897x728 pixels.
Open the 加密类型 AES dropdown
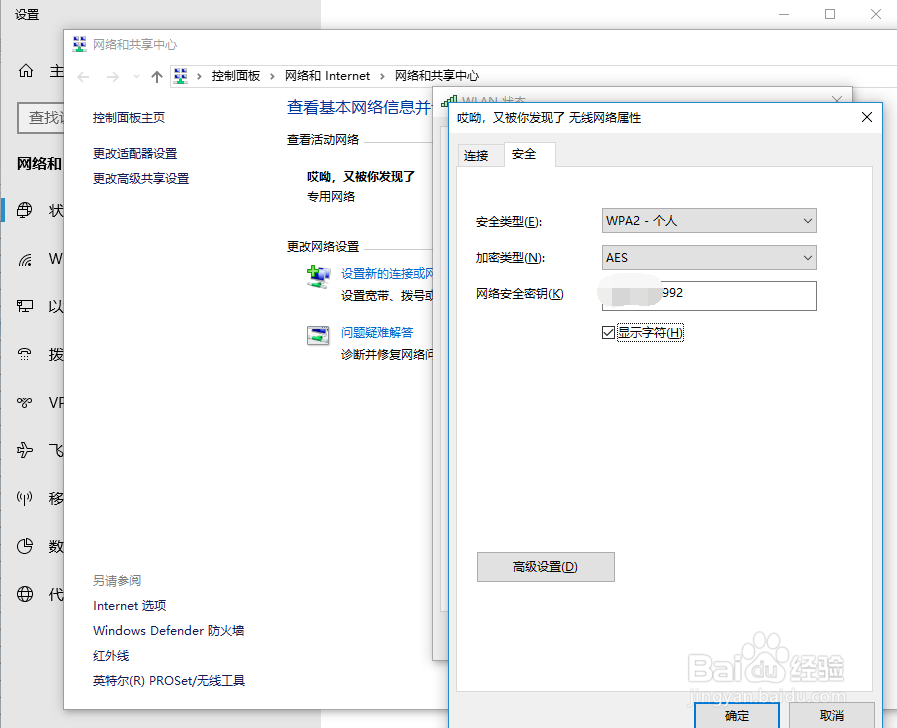(x=708, y=257)
